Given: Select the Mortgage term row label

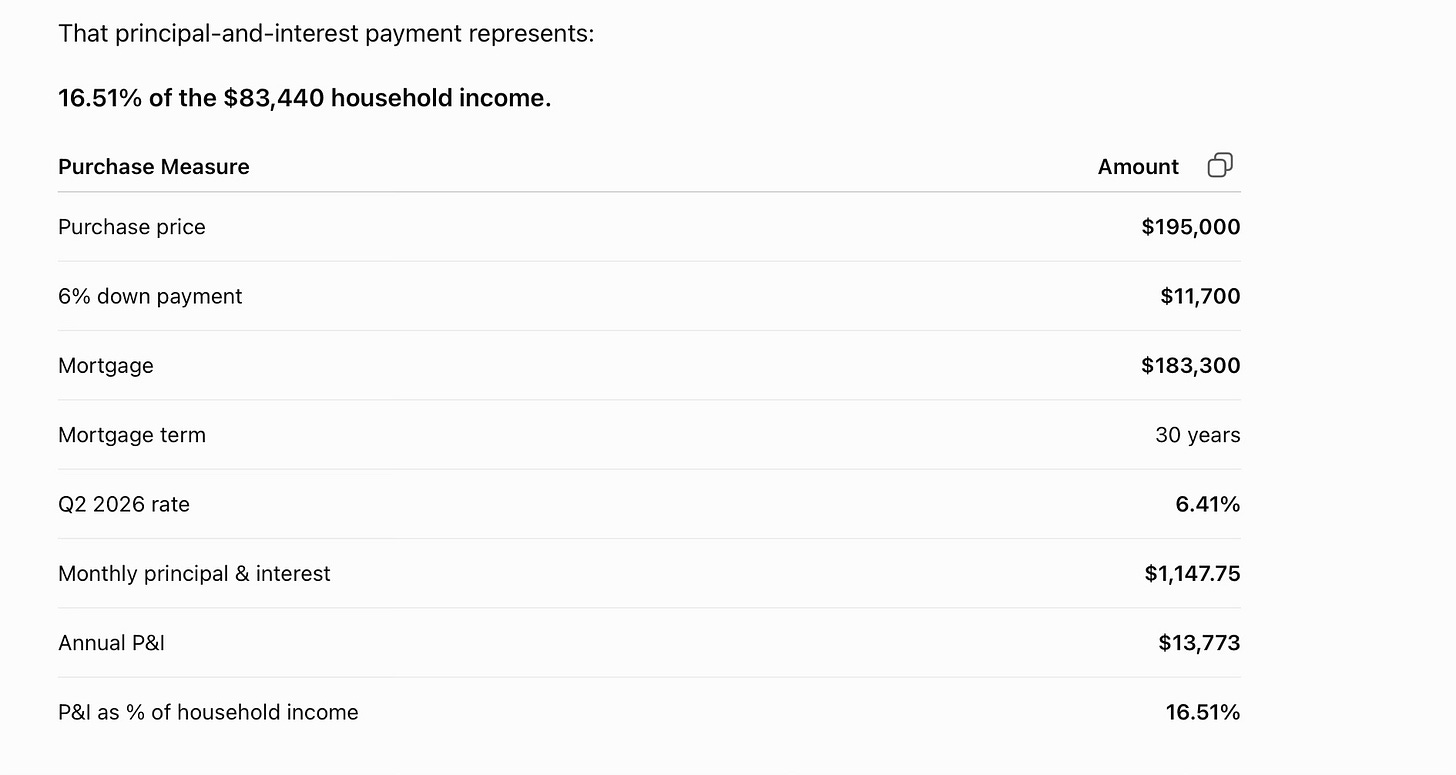Looking at the screenshot, I should 132,435.
